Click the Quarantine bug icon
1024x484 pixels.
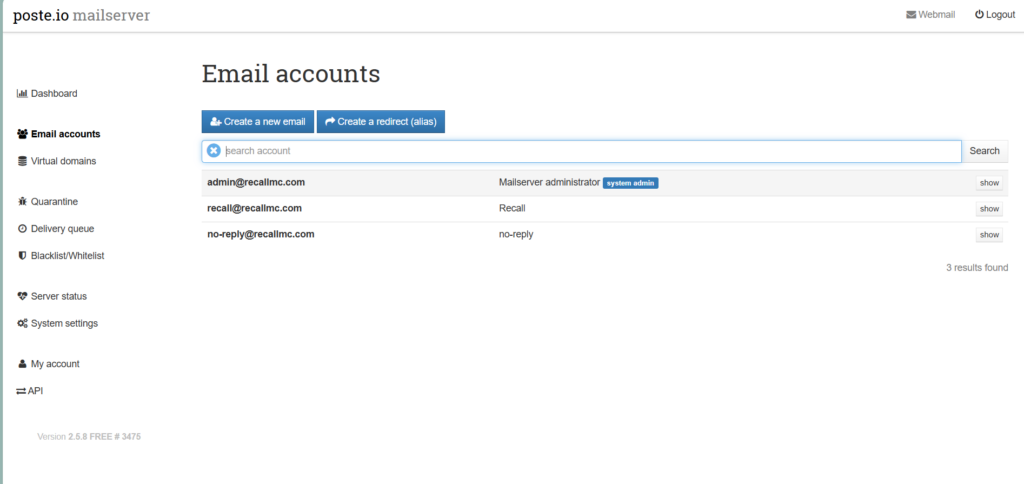tap(22, 202)
